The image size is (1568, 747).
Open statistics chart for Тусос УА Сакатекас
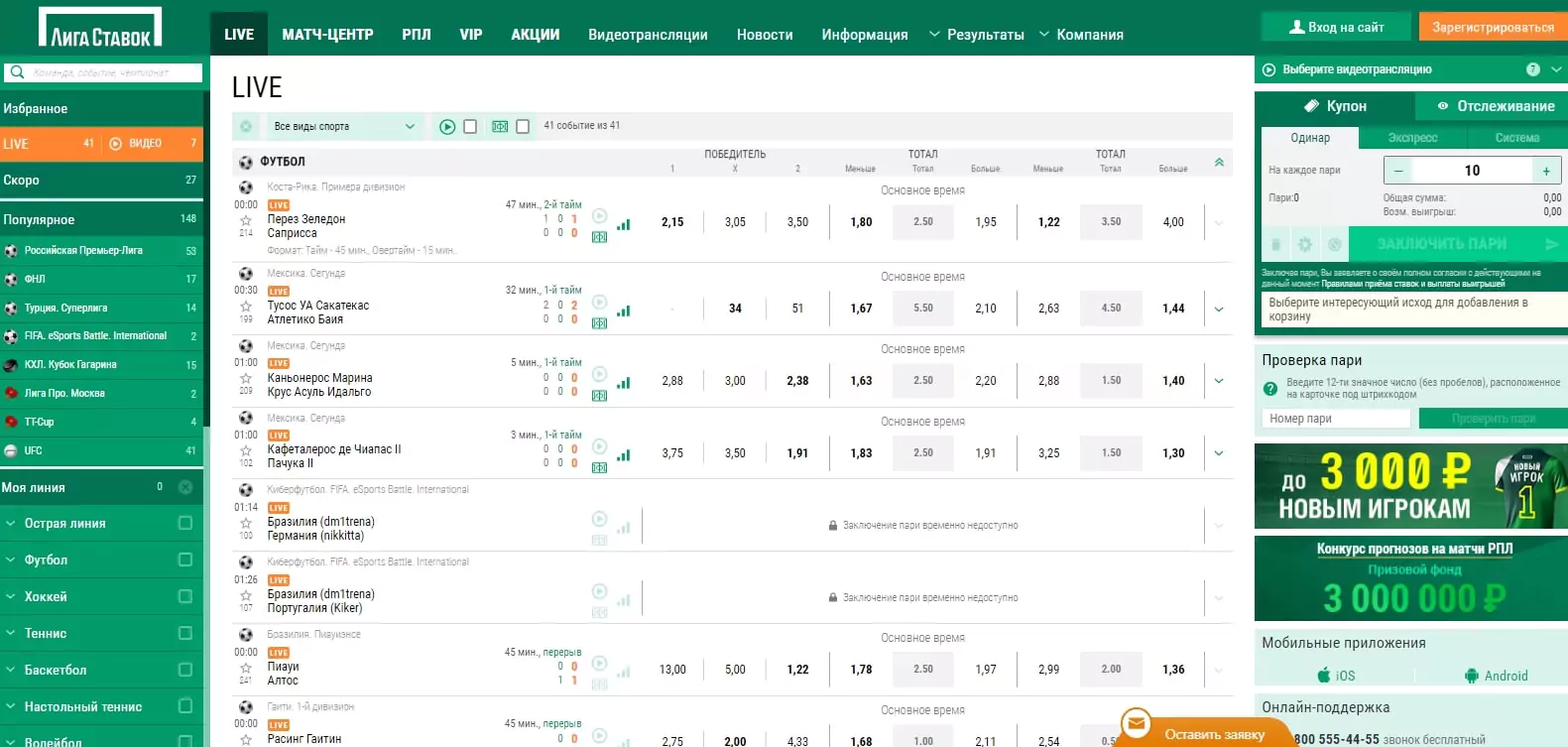pyautogui.click(x=624, y=311)
